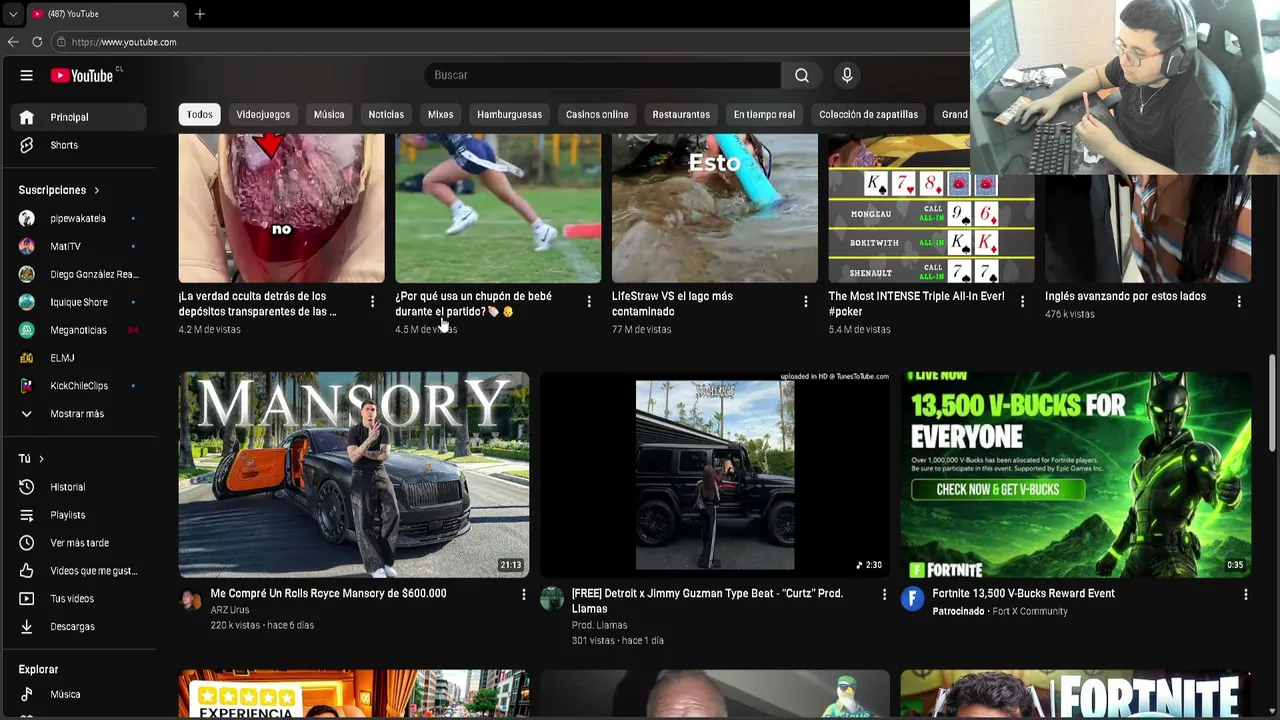Open Meganoticias channel subscription
This screenshot has height=720, width=1280.
[x=78, y=330]
